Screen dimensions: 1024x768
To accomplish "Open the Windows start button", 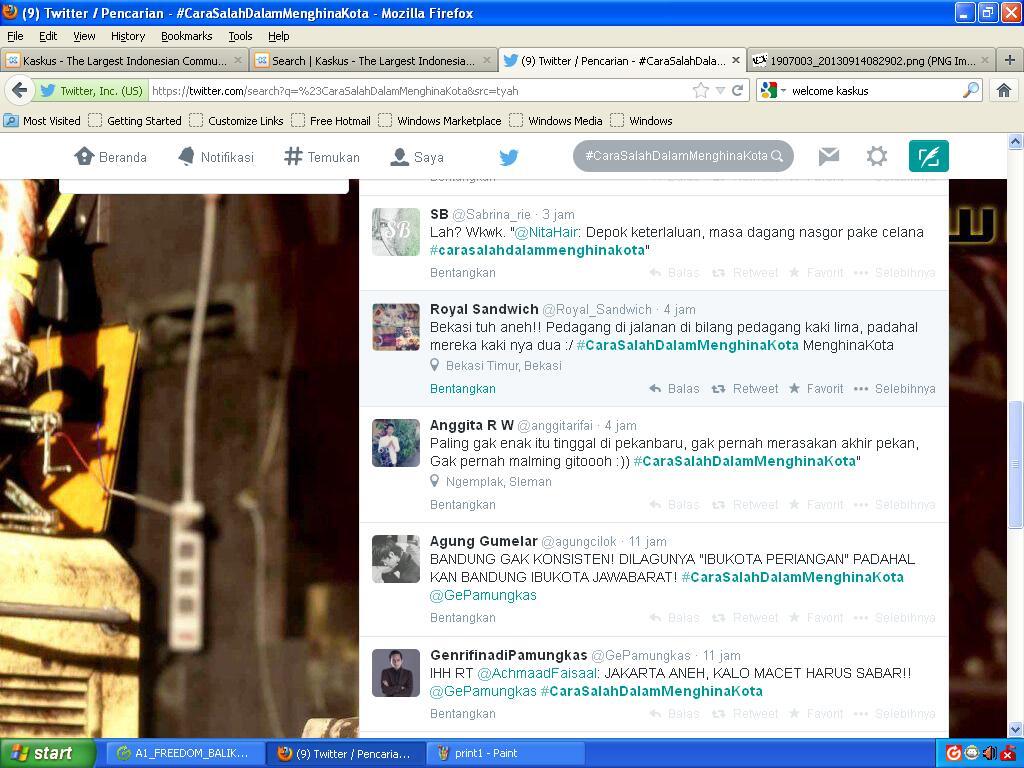I will [x=47, y=753].
